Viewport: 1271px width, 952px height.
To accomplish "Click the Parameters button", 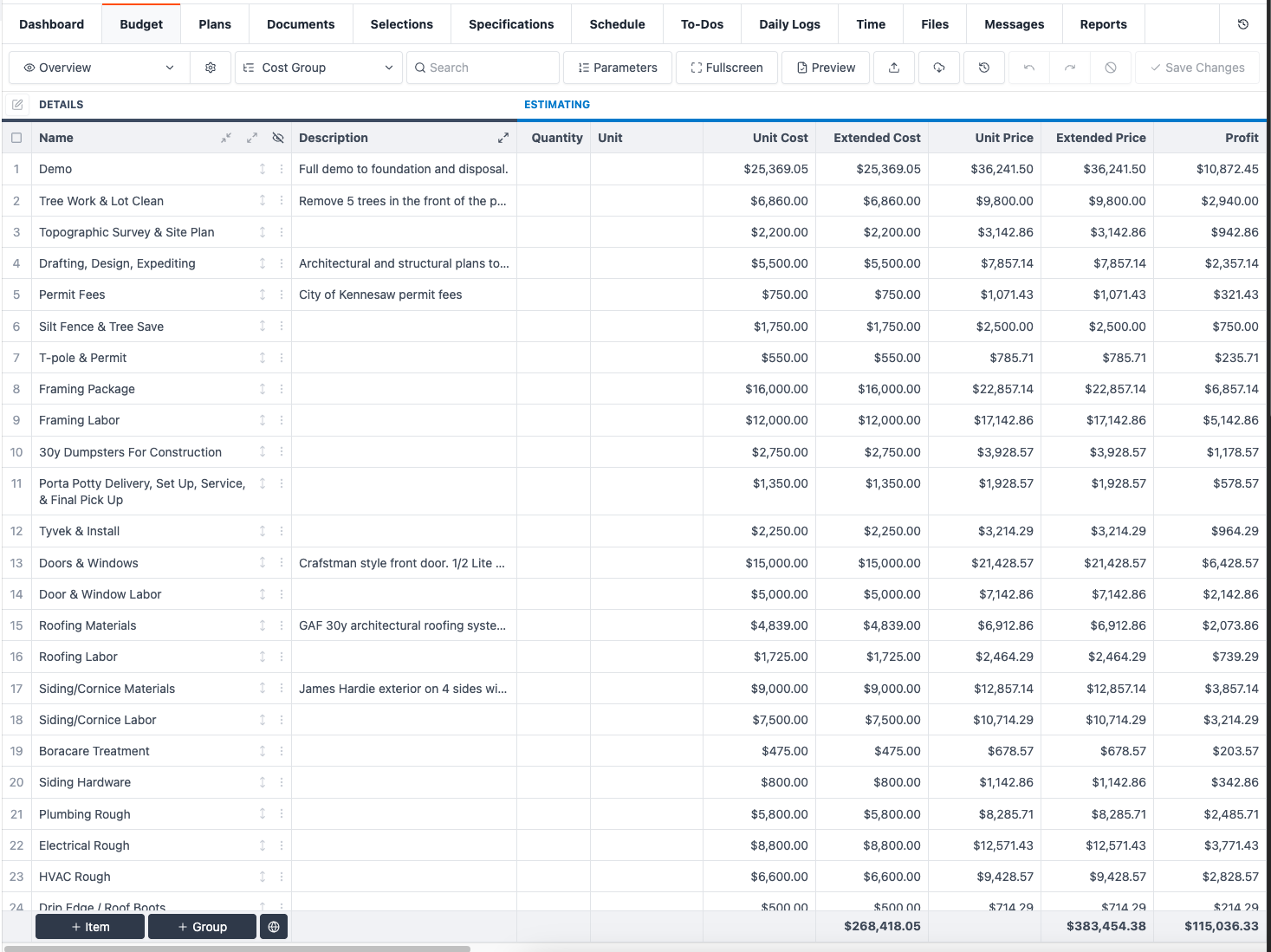I will (618, 68).
